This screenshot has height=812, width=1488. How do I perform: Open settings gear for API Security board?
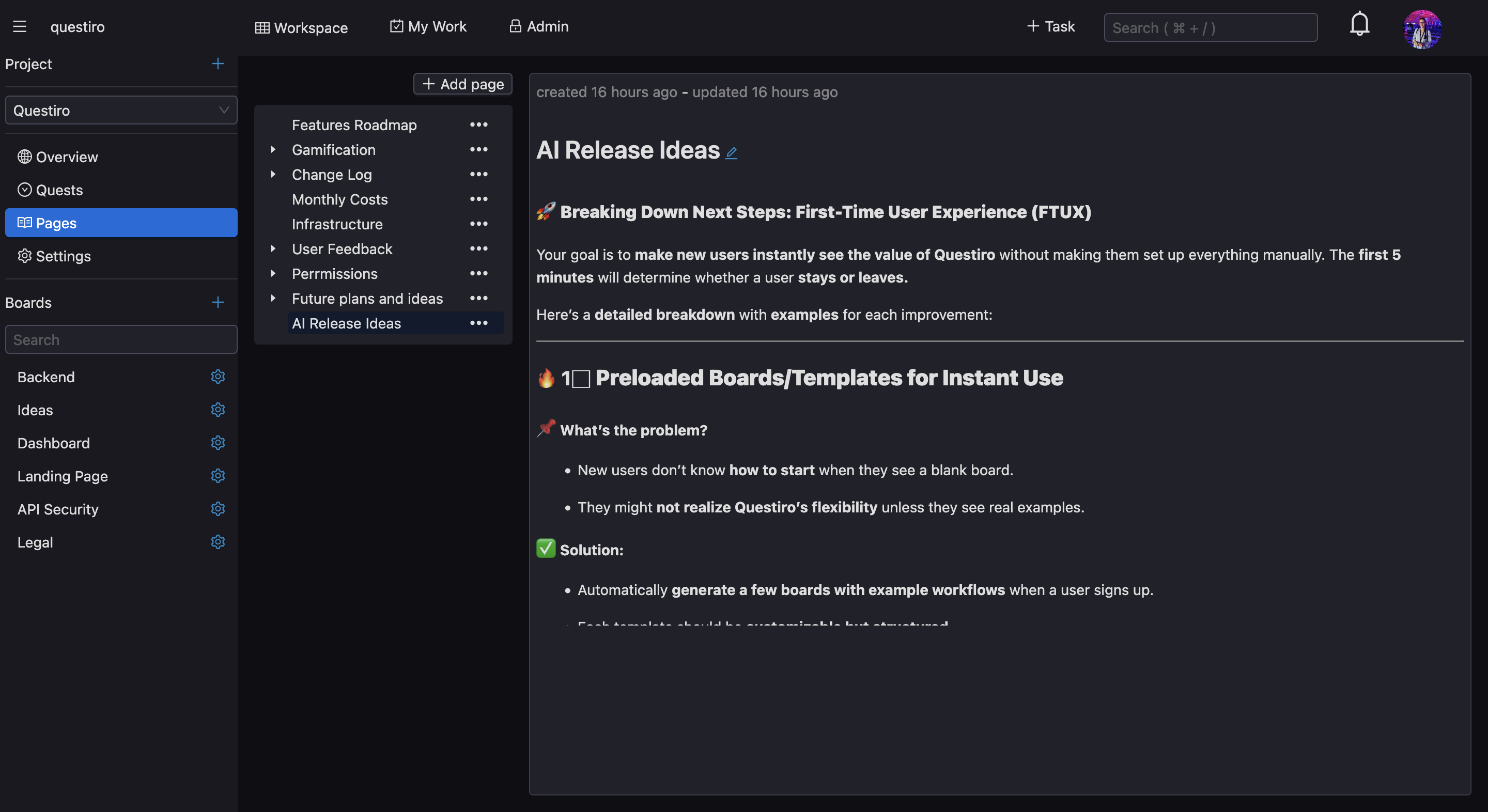tap(218, 509)
